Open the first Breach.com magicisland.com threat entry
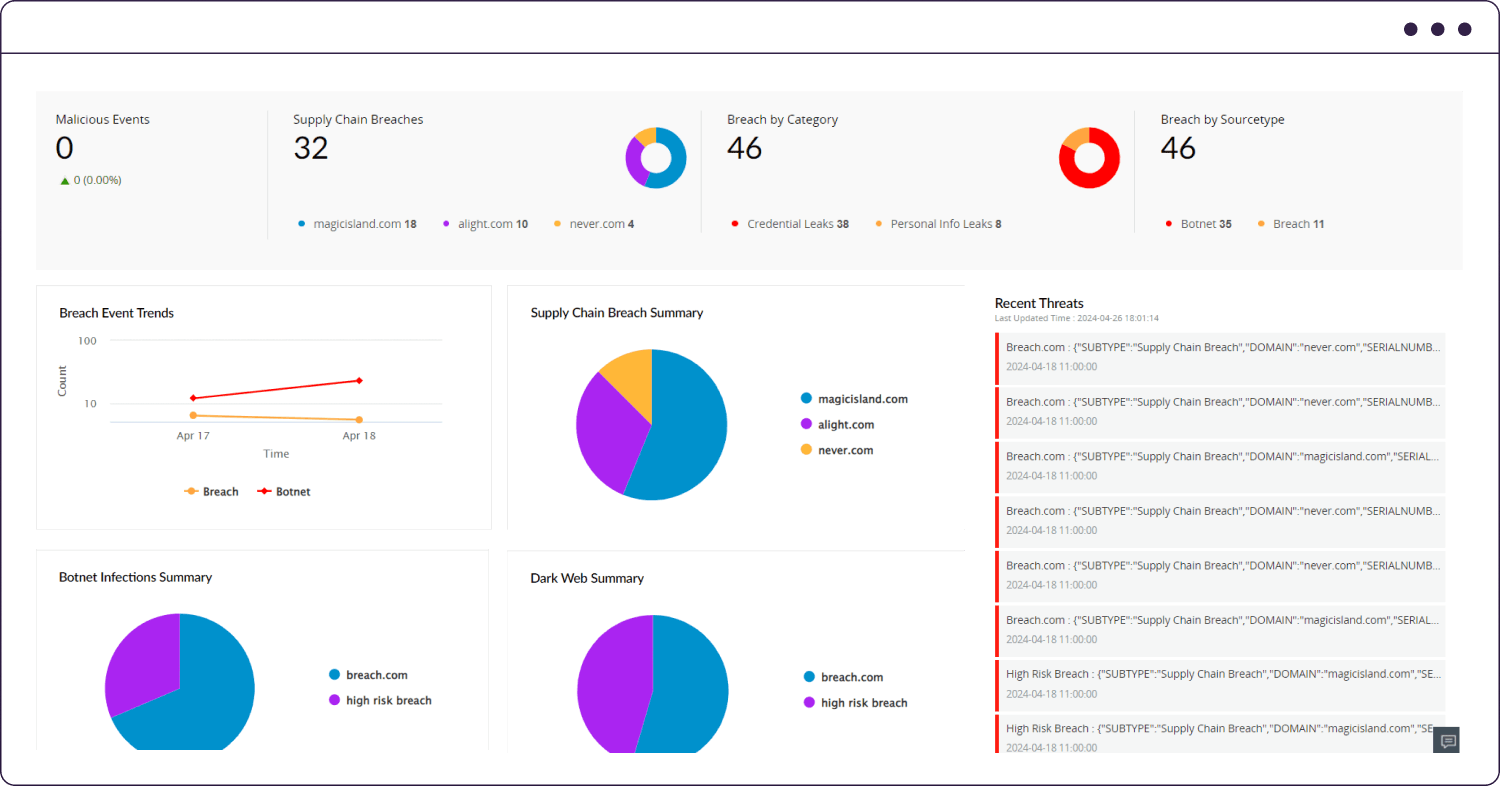 click(1220, 467)
